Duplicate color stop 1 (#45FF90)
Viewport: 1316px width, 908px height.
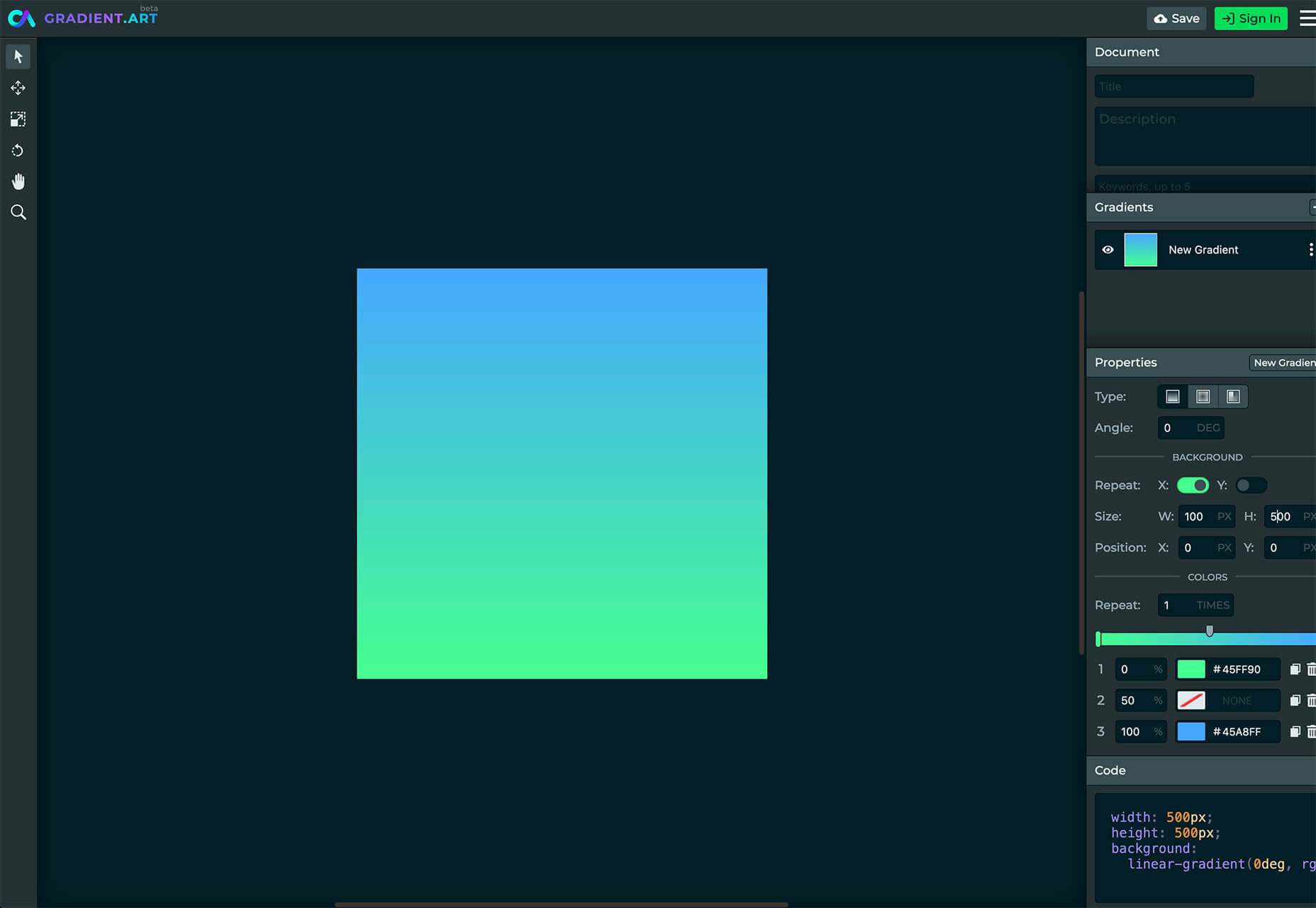[x=1295, y=669]
